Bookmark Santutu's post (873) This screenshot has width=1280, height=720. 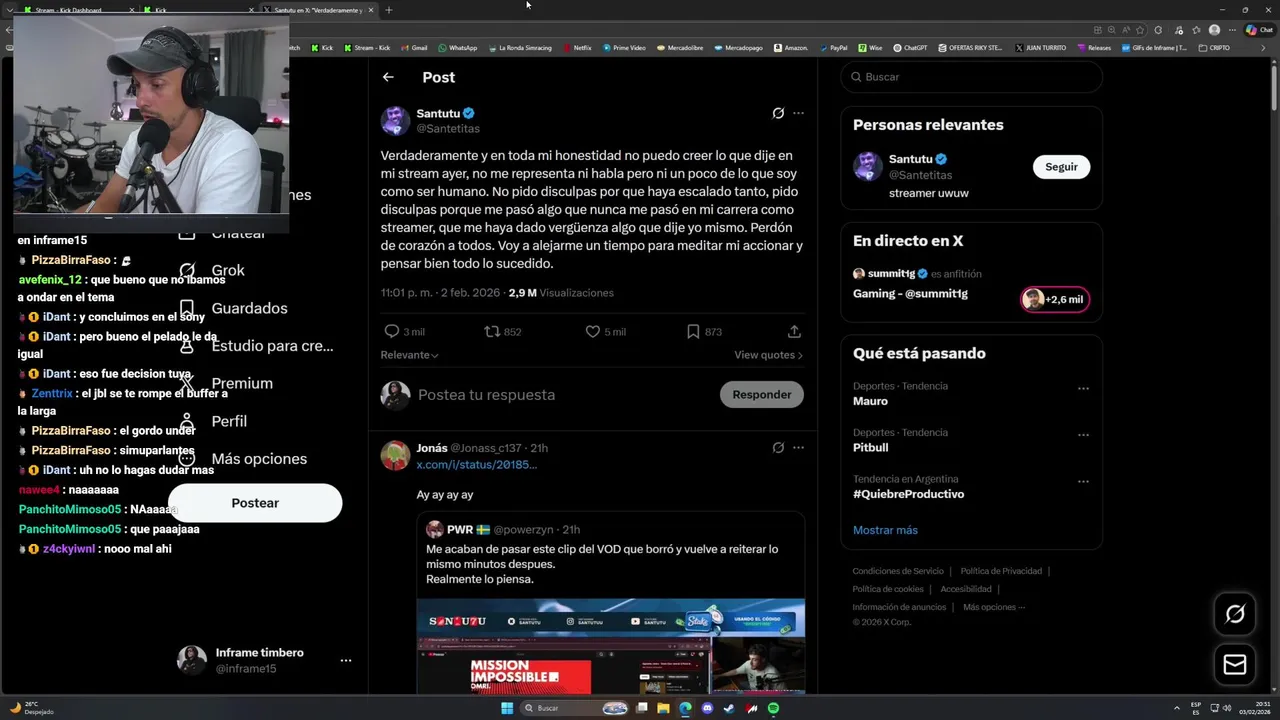click(x=704, y=332)
